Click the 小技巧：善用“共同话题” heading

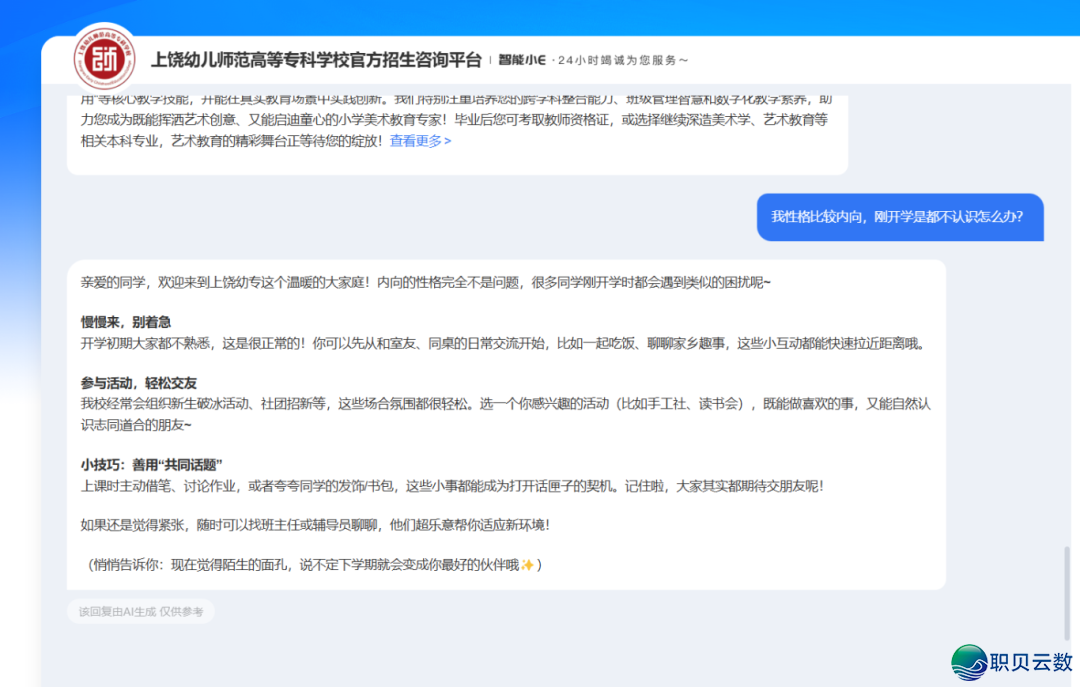tap(151, 465)
